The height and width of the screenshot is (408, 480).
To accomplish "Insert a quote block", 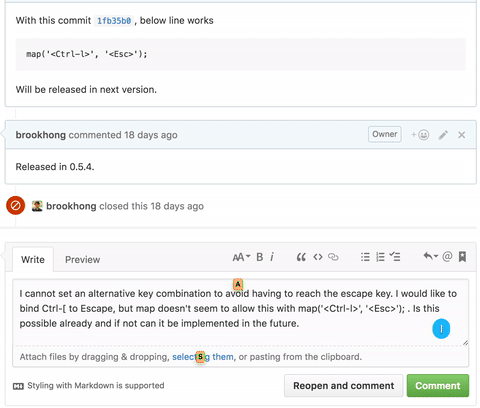I will pyautogui.click(x=301, y=257).
